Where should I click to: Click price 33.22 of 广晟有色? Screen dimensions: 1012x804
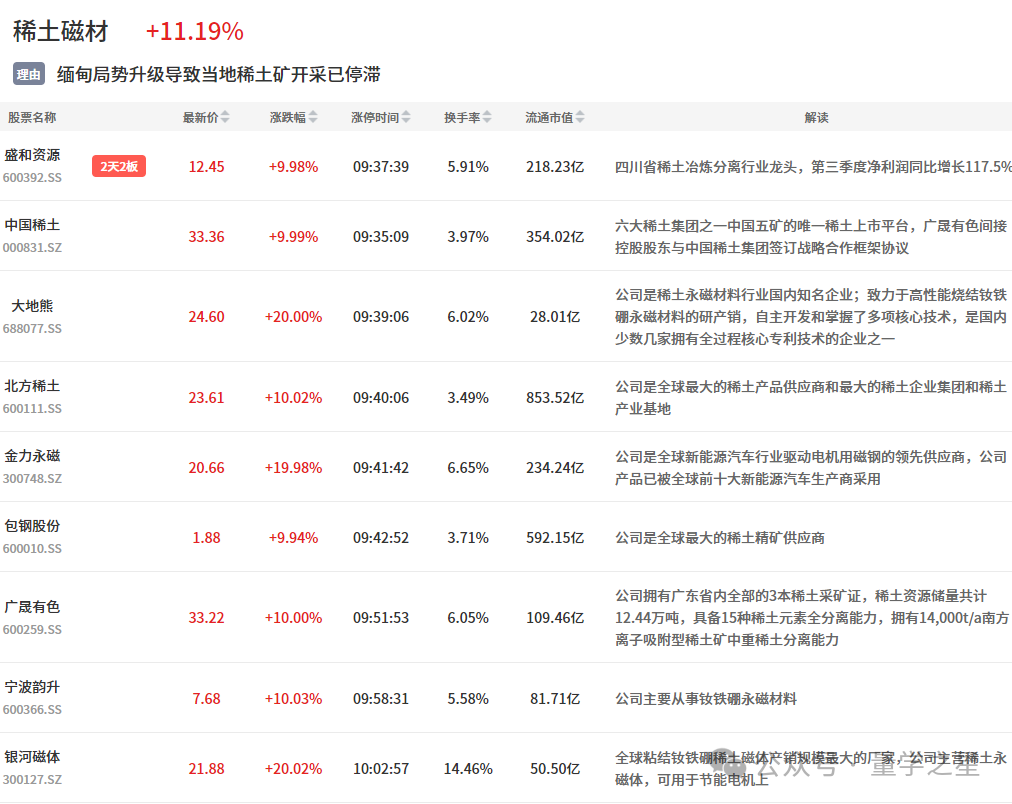(207, 618)
